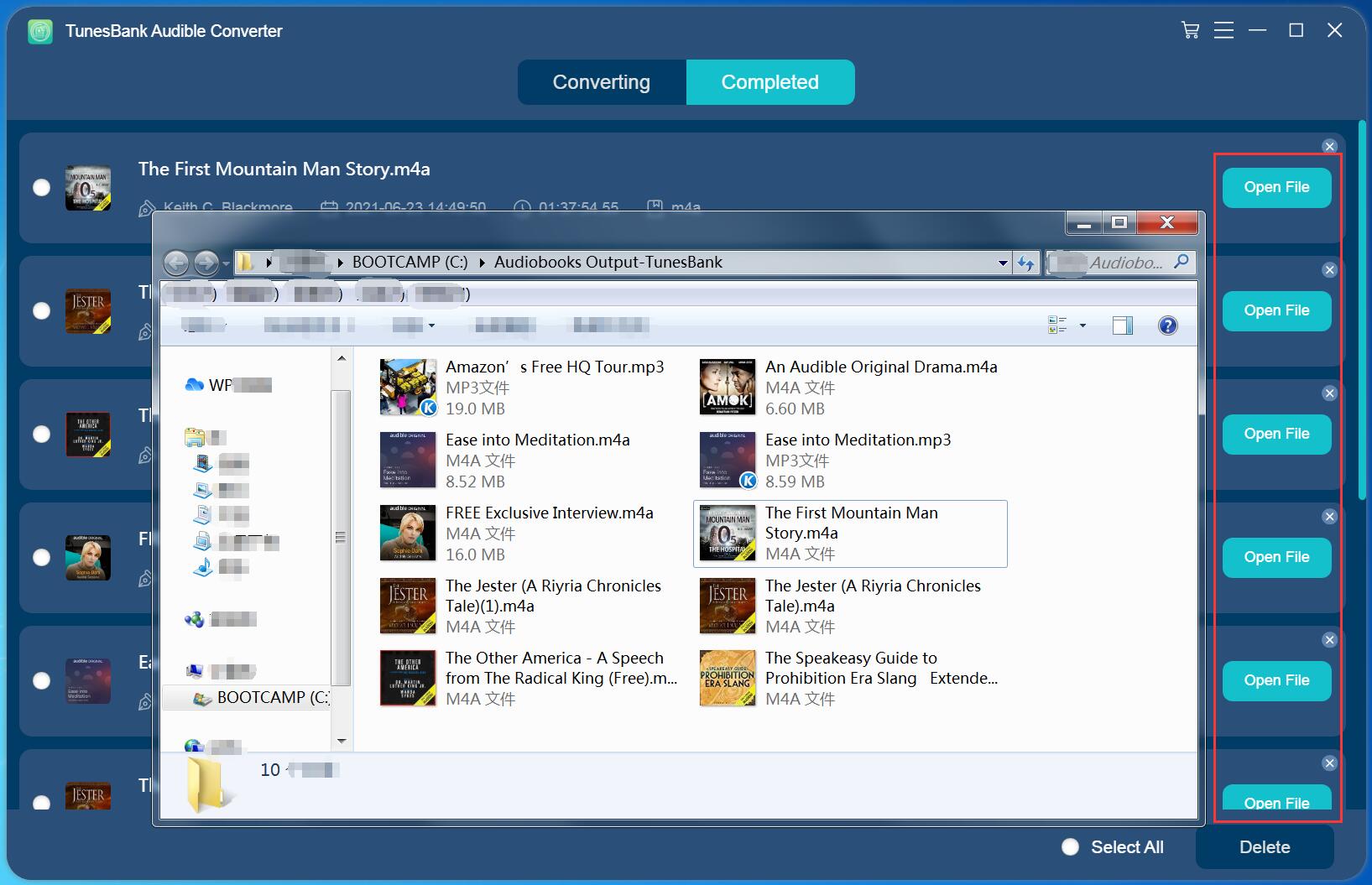Select the radio beside The Other America cover
This screenshot has height=885, width=1372.
point(41,435)
